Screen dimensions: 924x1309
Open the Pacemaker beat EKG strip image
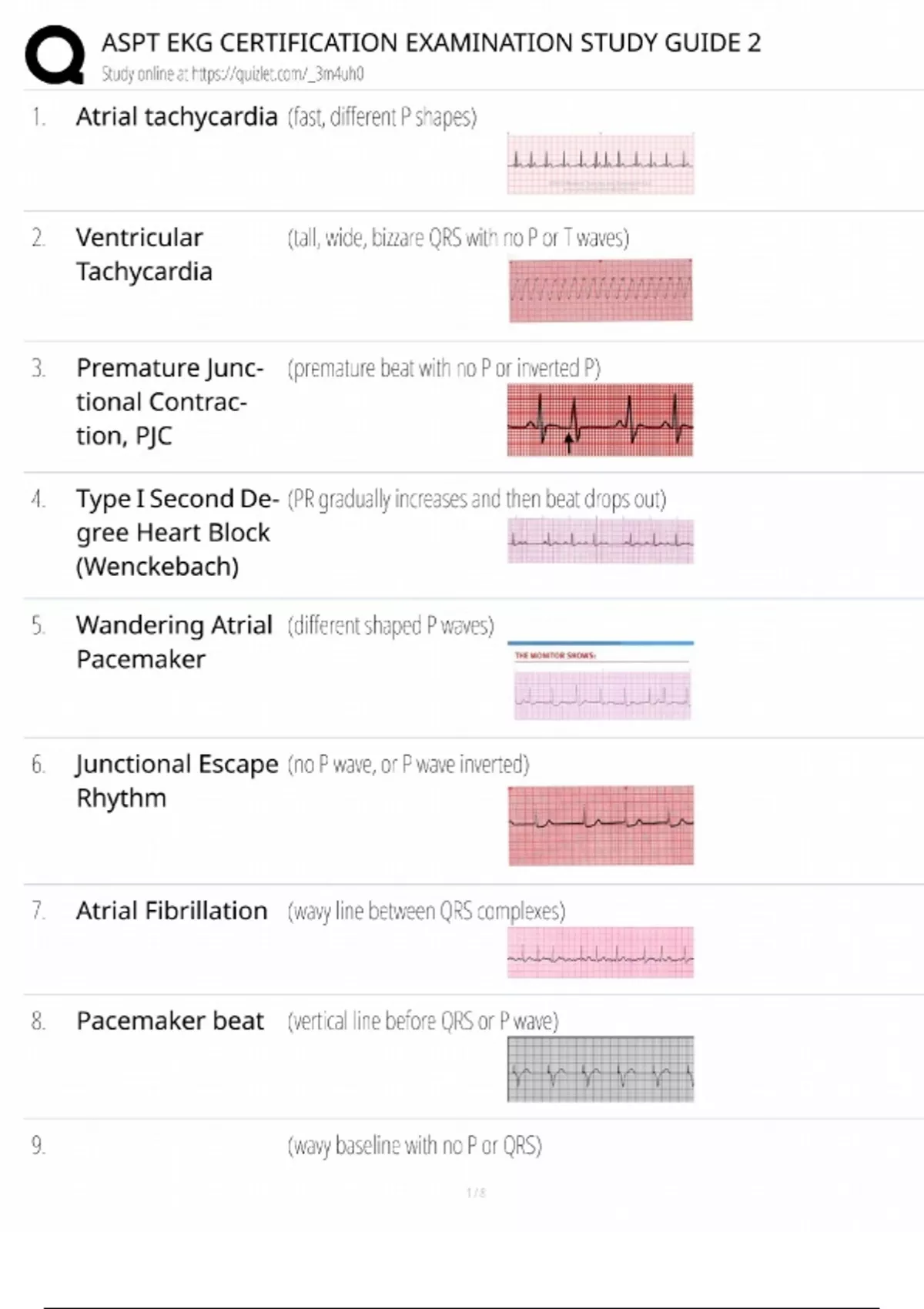pyautogui.click(x=601, y=1069)
